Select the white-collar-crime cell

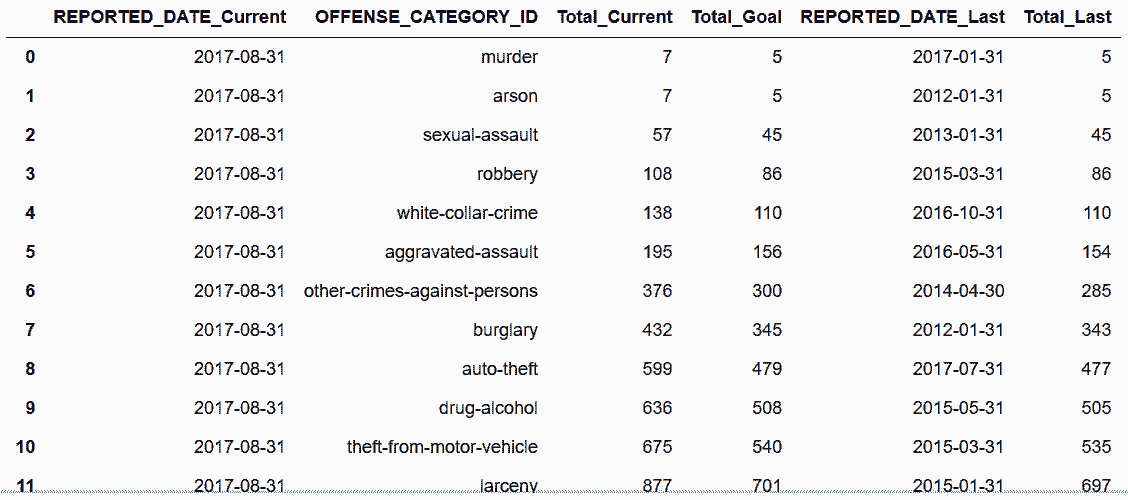[467, 213]
